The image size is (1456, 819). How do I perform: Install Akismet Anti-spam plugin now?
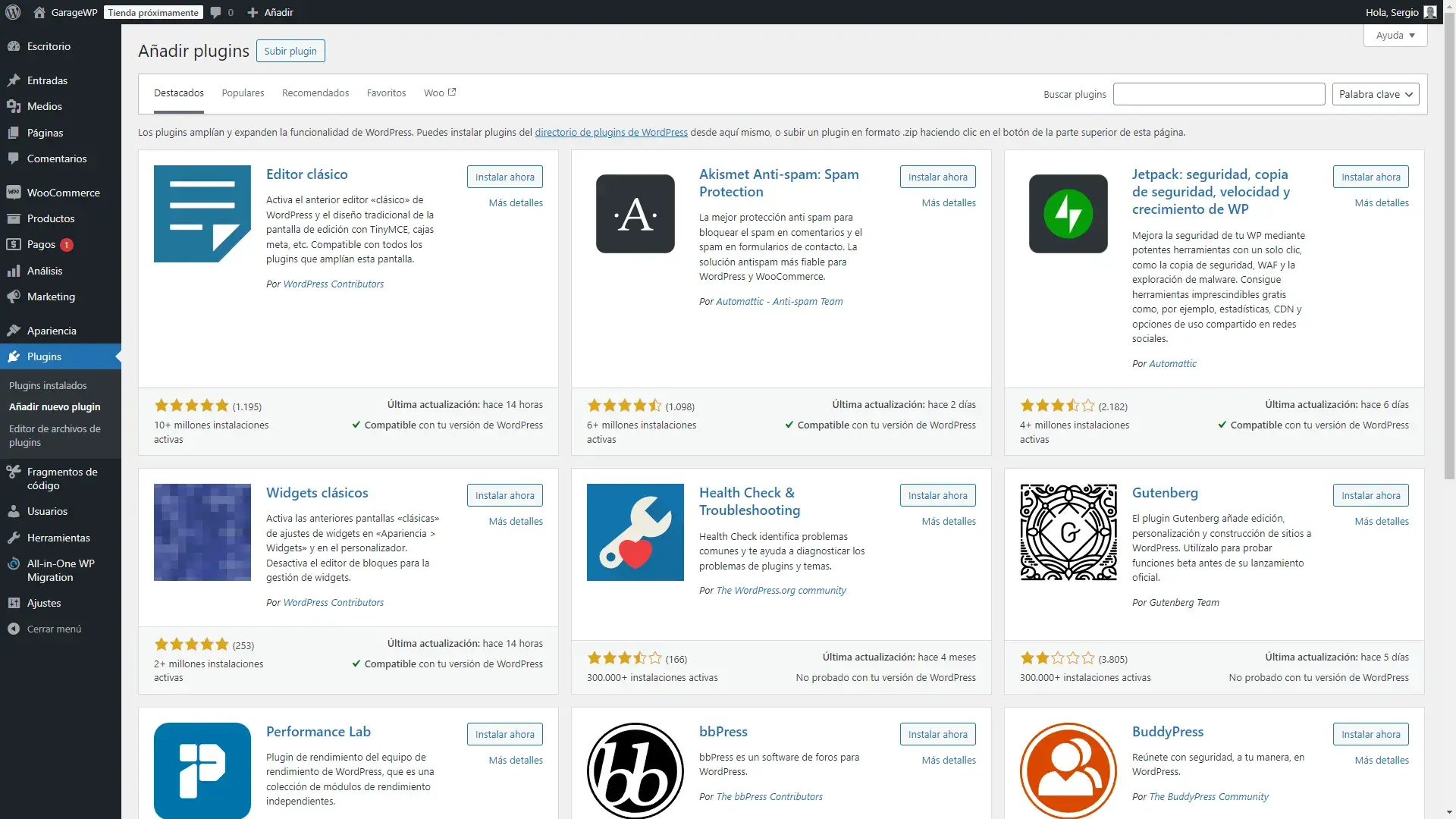coord(938,177)
